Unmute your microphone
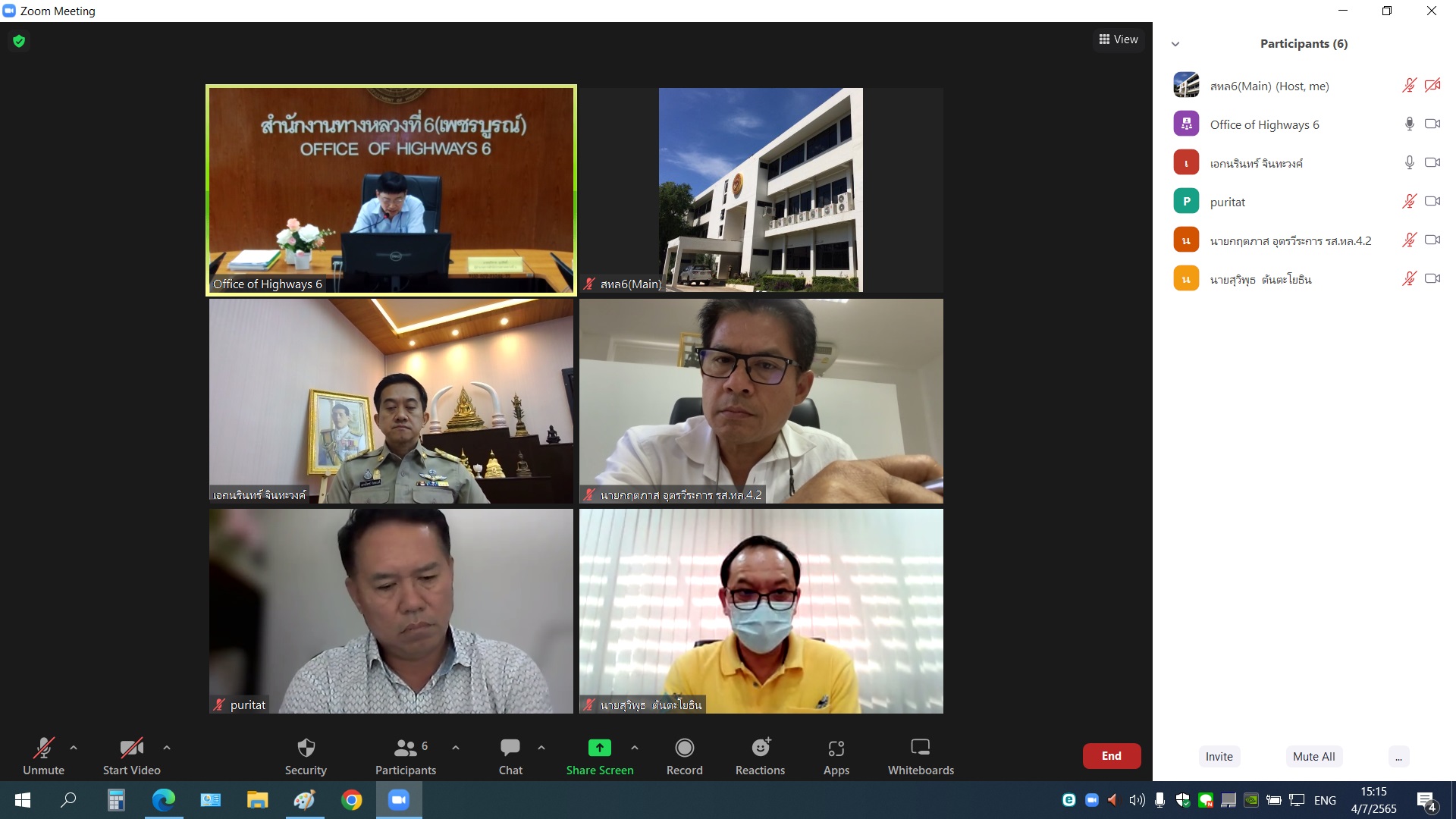This screenshot has width=1456, height=819. (x=43, y=756)
